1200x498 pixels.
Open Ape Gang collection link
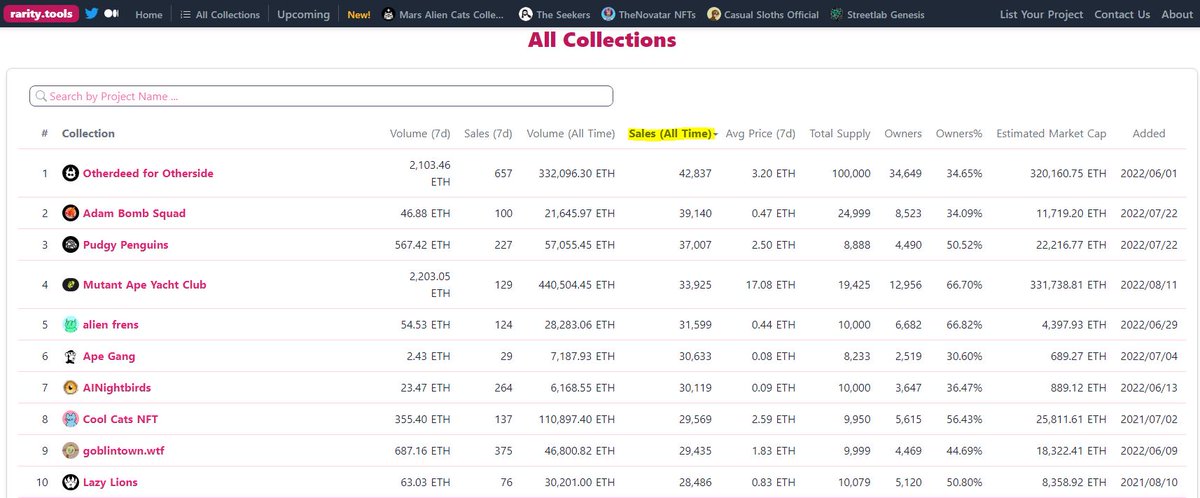point(109,356)
